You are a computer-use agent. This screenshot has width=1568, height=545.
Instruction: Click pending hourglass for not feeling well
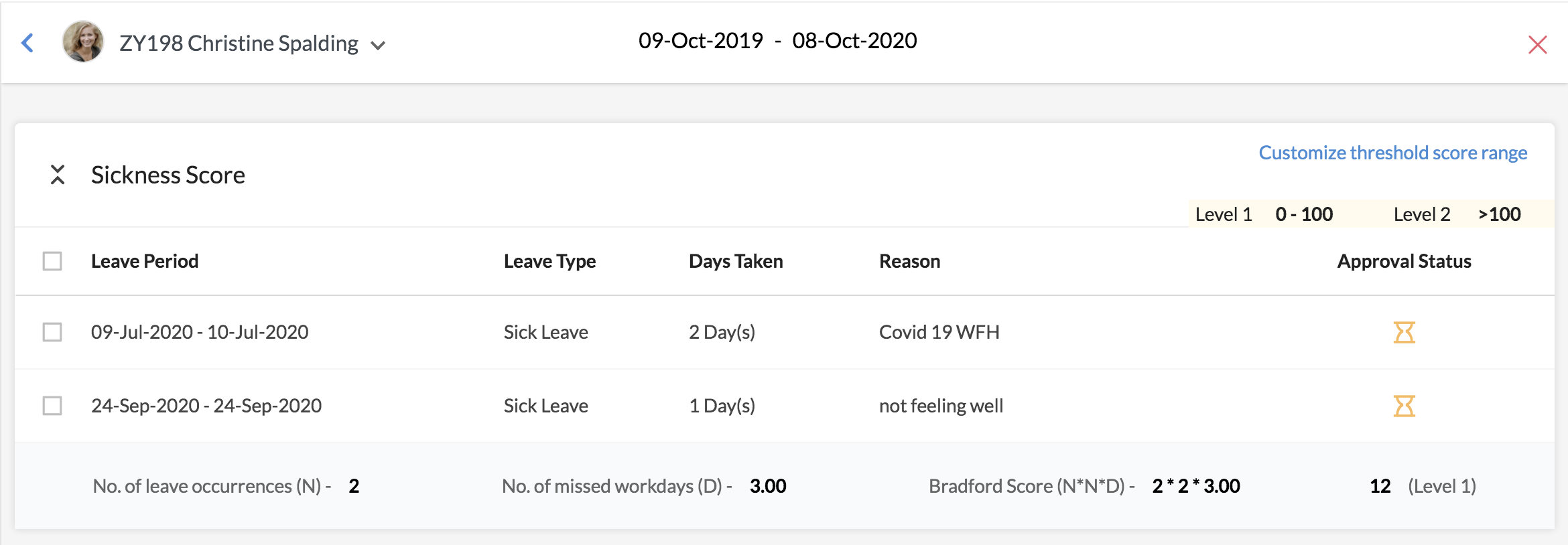[1404, 406]
